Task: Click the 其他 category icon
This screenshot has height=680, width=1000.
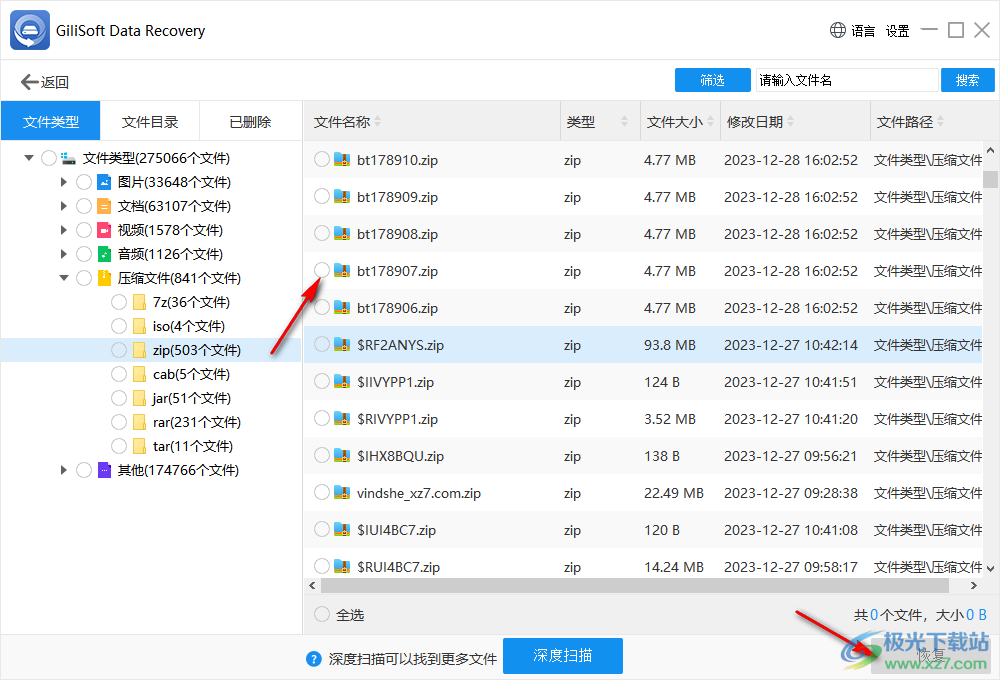Action: [104, 469]
